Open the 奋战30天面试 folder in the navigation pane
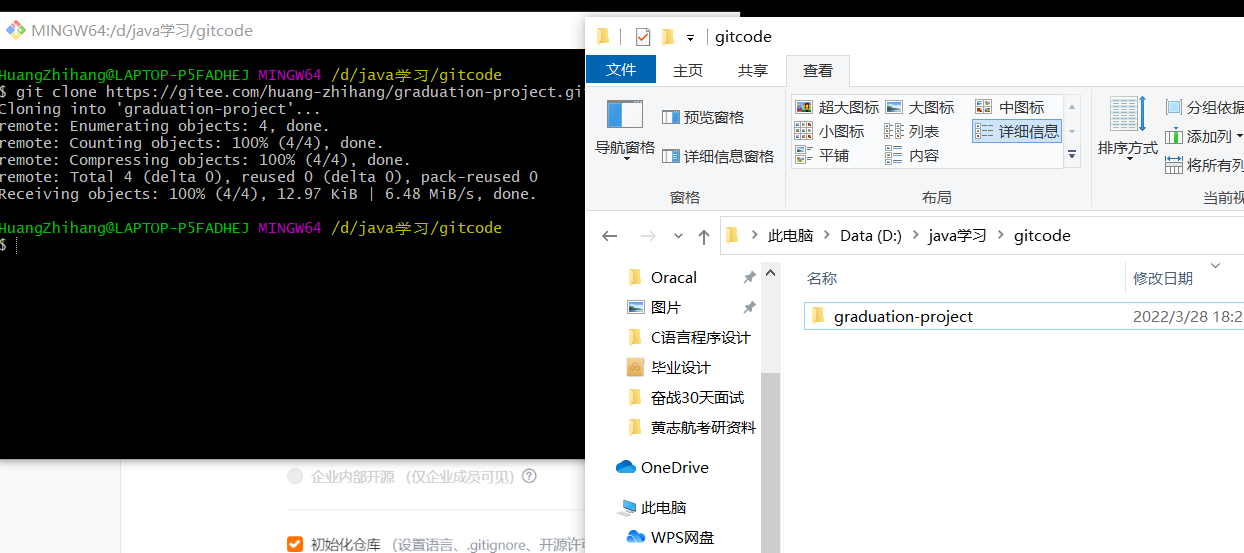Viewport: 1244px width, 553px height. (x=697, y=397)
